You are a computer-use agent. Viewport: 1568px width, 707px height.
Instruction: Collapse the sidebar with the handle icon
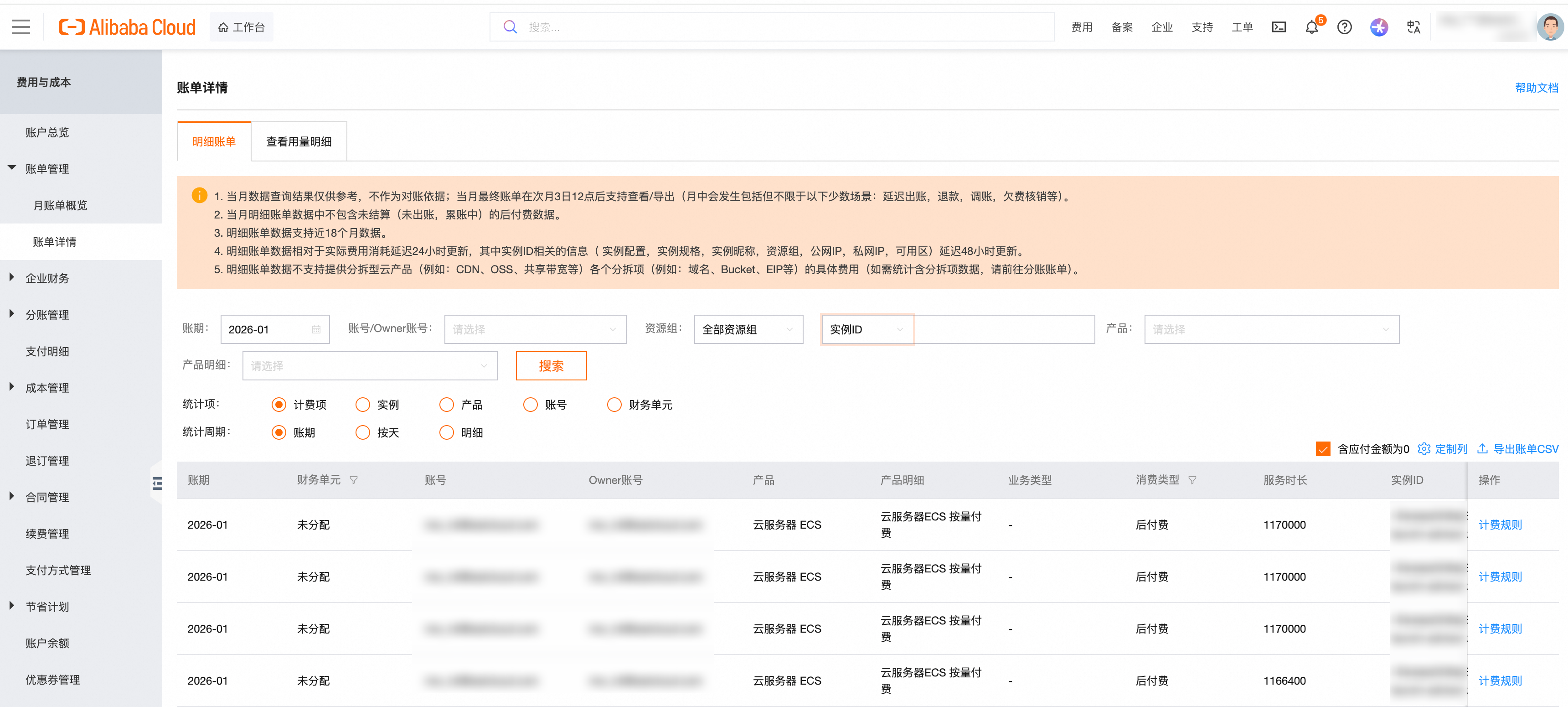157,483
